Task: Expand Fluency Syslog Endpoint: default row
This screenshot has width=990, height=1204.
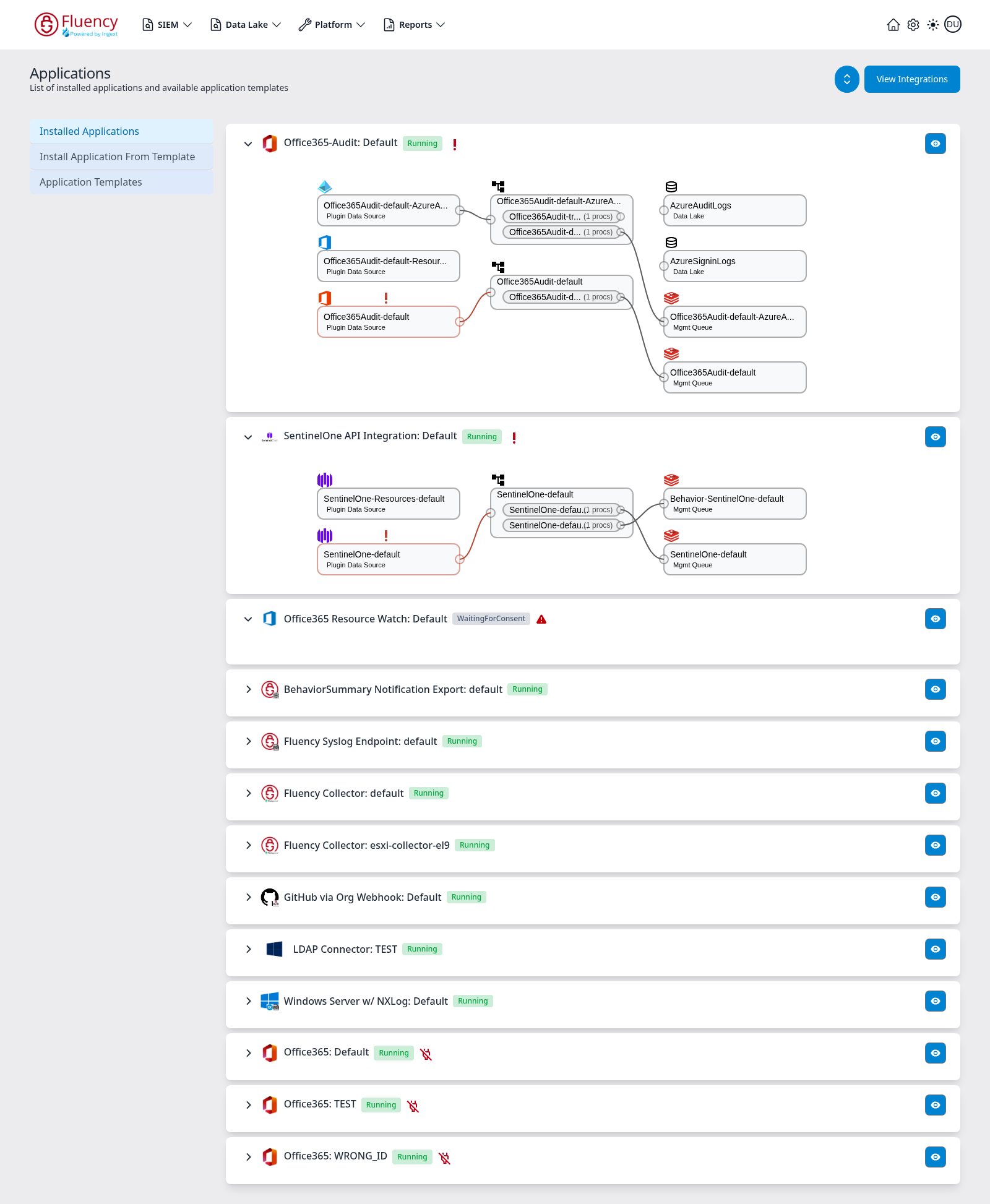Action: 248,741
